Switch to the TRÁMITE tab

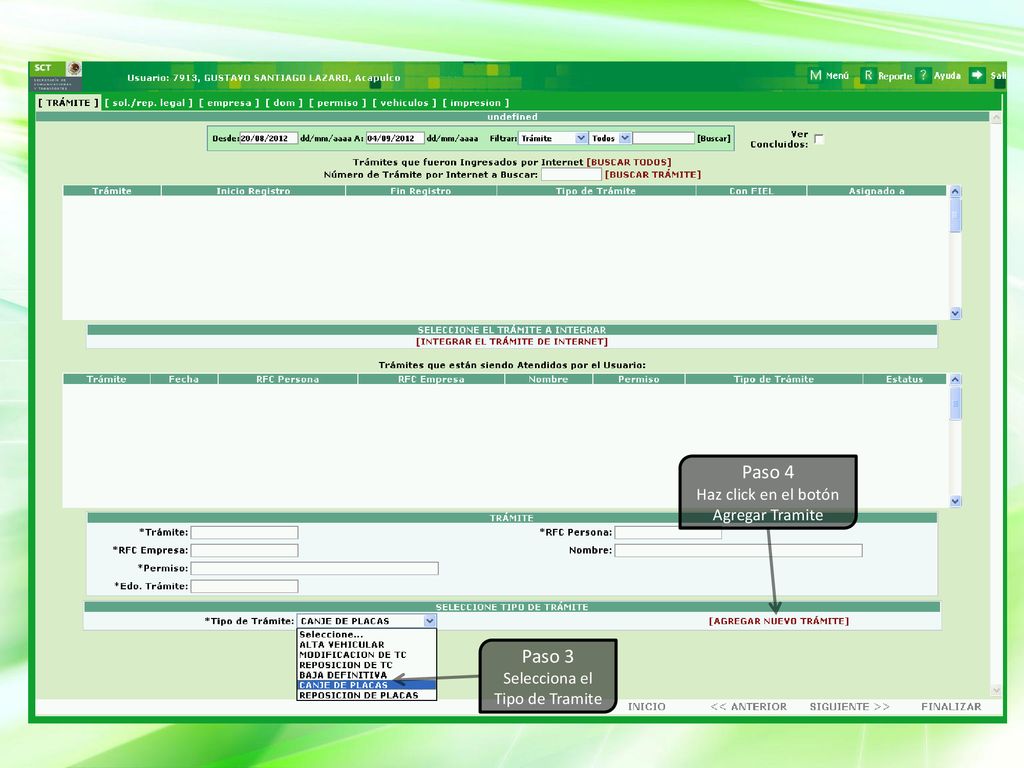[68, 103]
